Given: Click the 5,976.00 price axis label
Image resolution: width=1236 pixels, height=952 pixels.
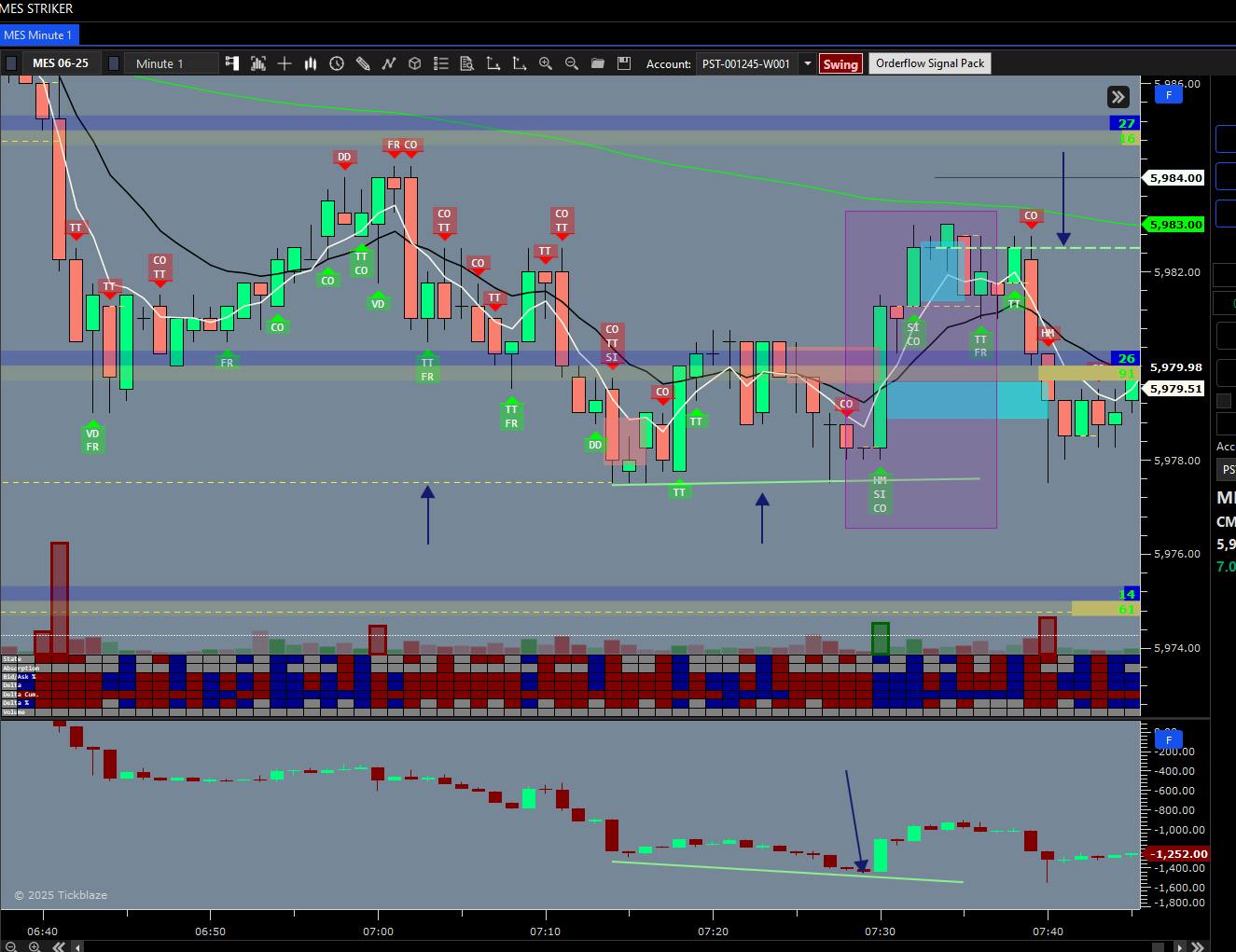Looking at the screenshot, I should (x=1177, y=554).
